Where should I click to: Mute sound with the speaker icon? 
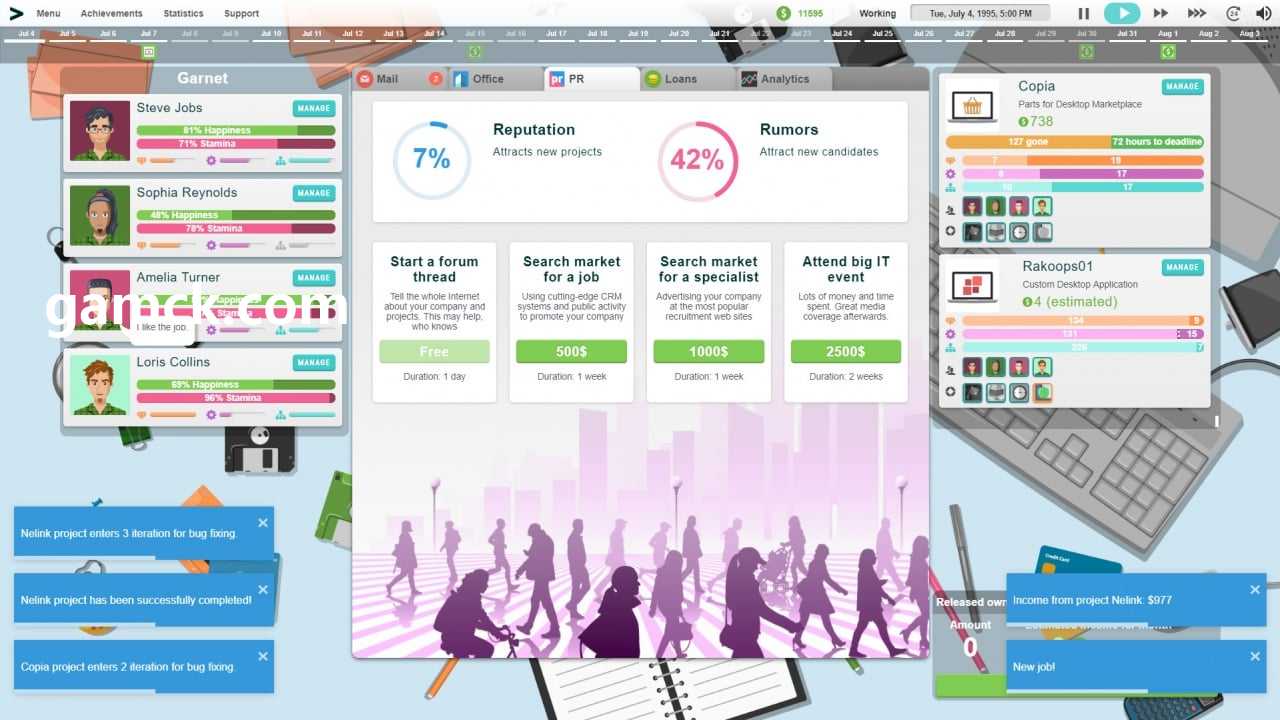[x=1263, y=14]
